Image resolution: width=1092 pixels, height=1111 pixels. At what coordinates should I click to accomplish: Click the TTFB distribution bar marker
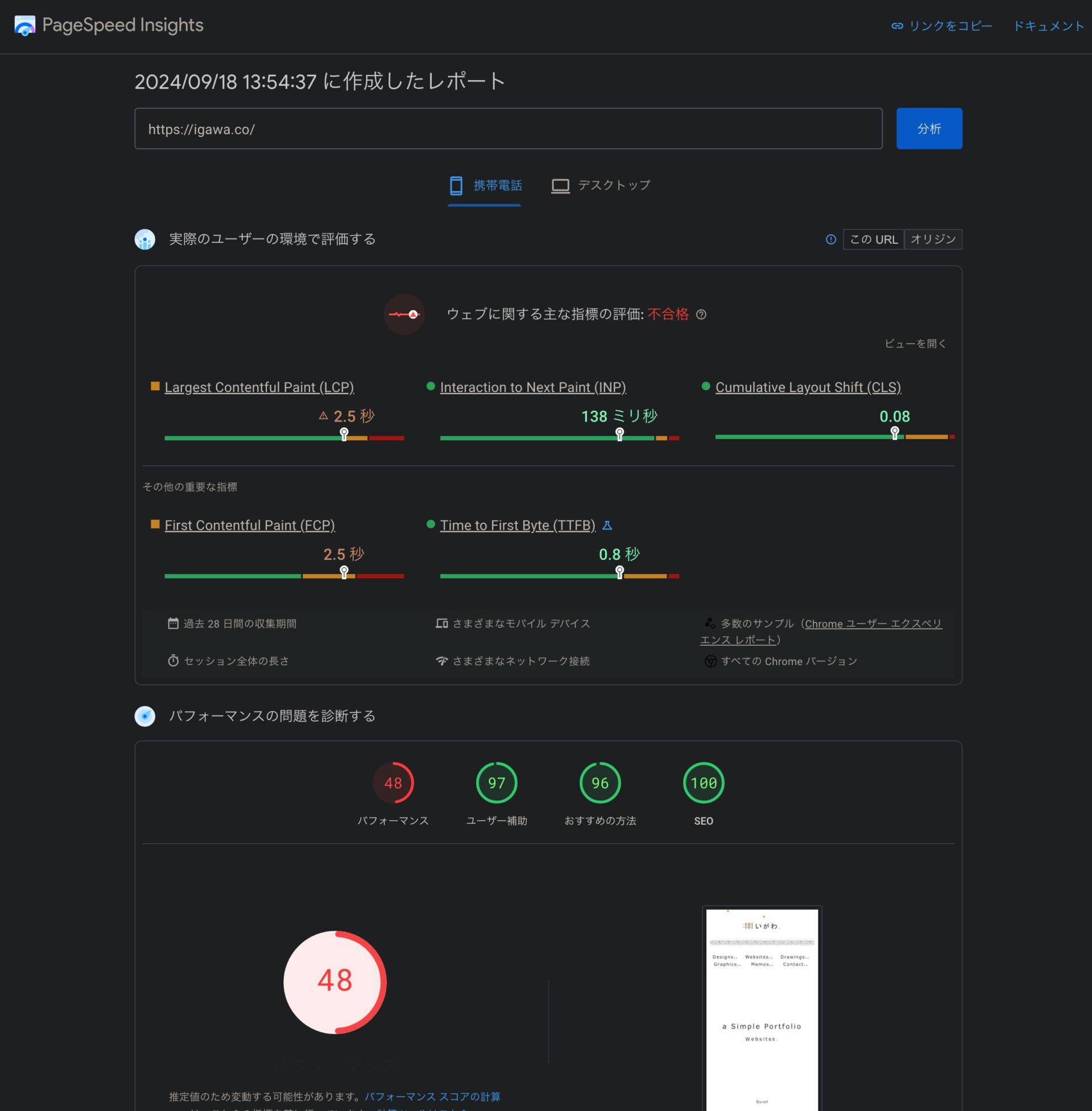click(619, 572)
